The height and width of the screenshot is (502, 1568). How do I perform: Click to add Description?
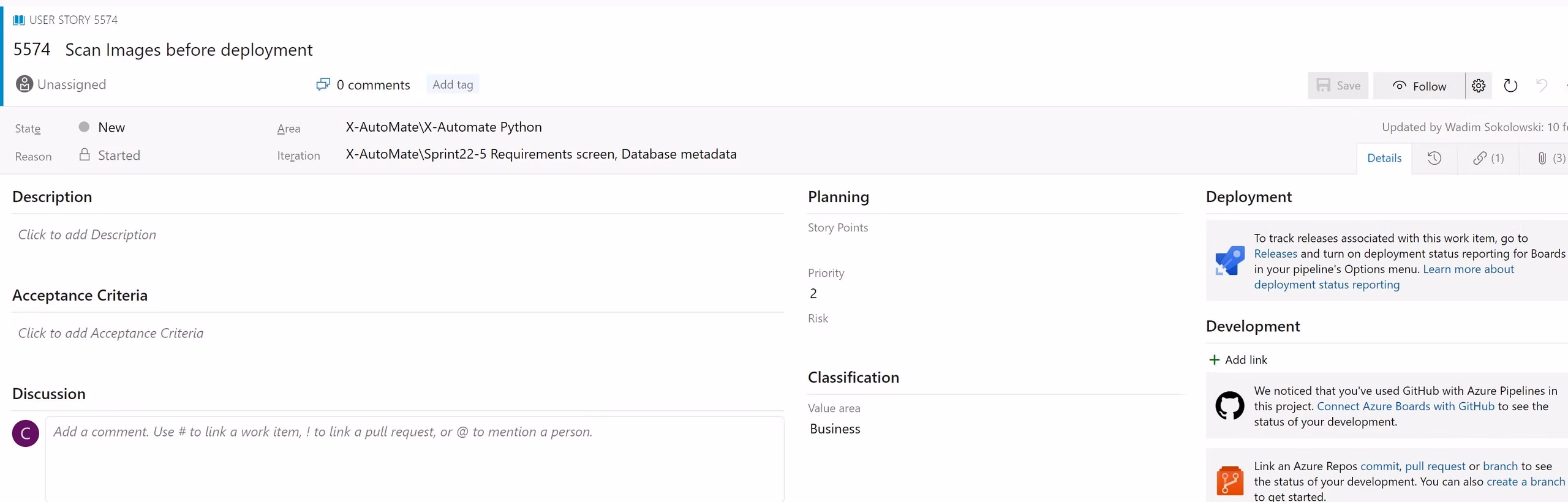click(x=87, y=234)
